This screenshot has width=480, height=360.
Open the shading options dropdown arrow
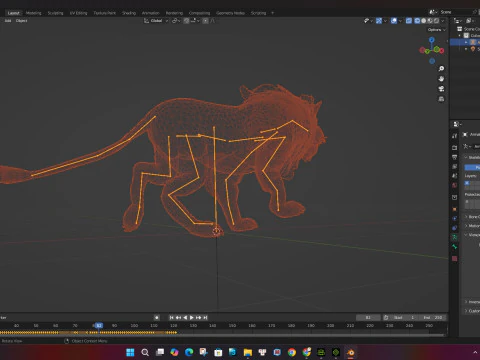443,21
